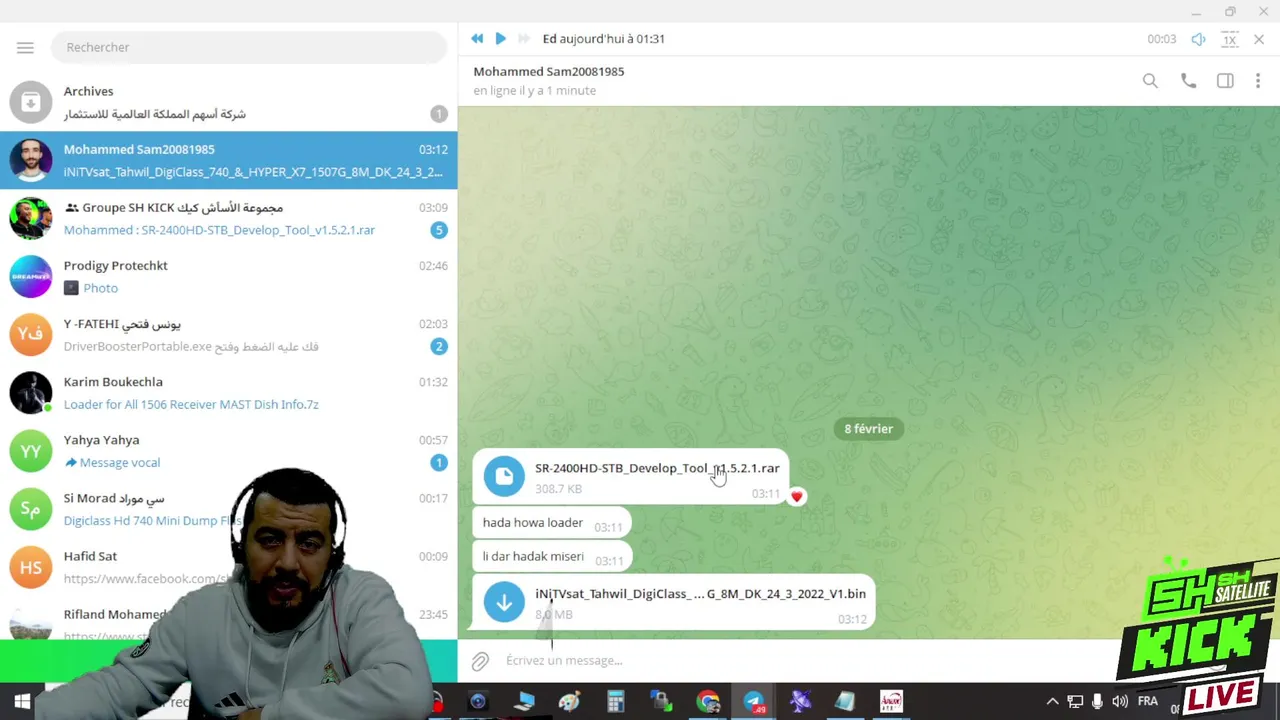Image resolution: width=1280 pixels, height=720 pixels.
Task: Open Si Morad chat
Action: tap(228, 508)
